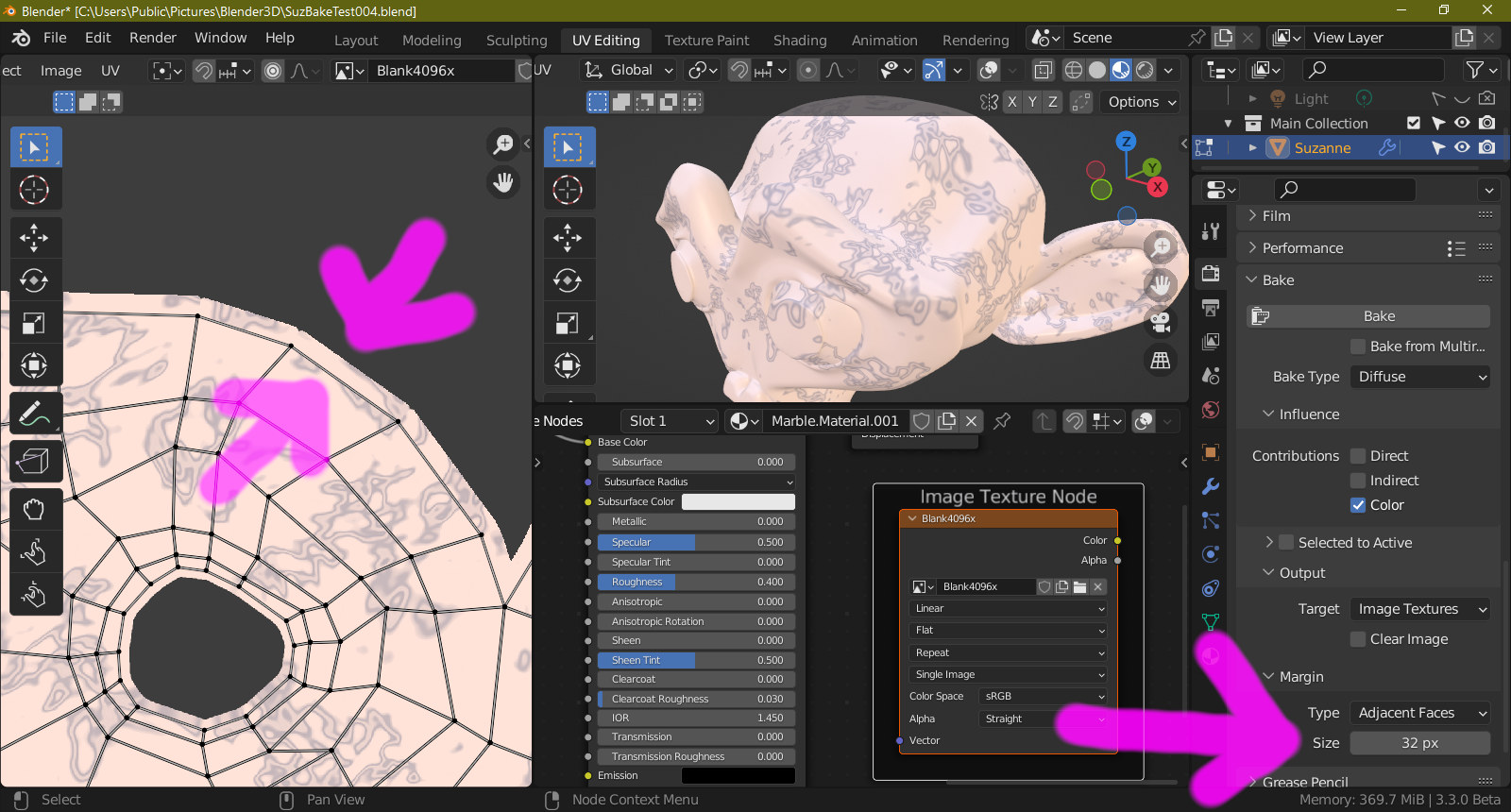The image size is (1511, 812).
Task: Select the Relax tool in UV editor
Action: [x=35, y=552]
